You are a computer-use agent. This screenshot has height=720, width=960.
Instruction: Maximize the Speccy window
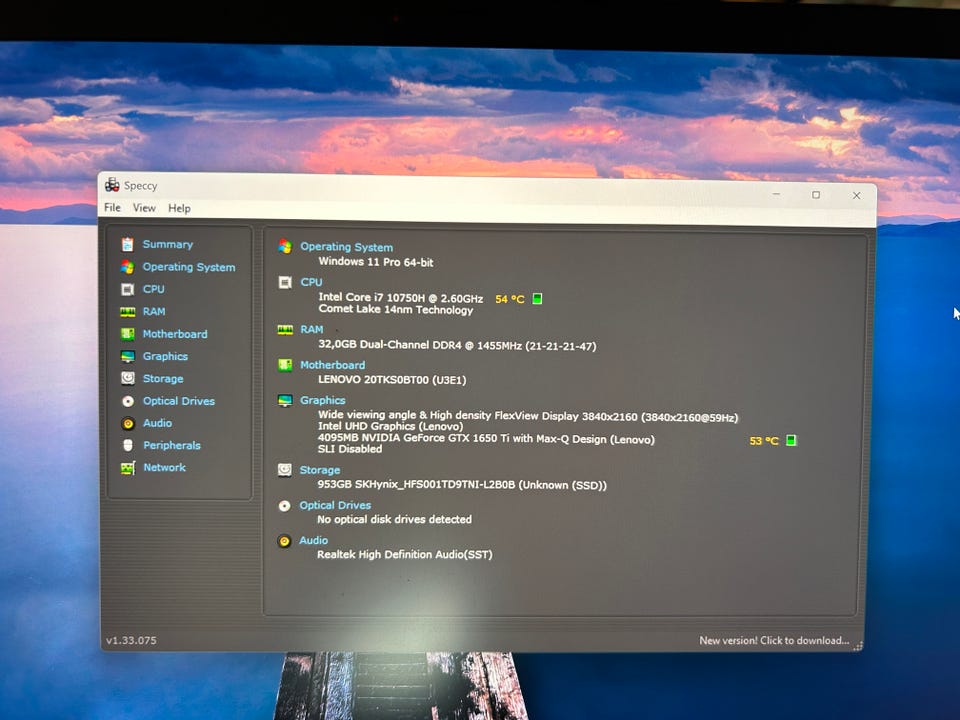click(816, 195)
